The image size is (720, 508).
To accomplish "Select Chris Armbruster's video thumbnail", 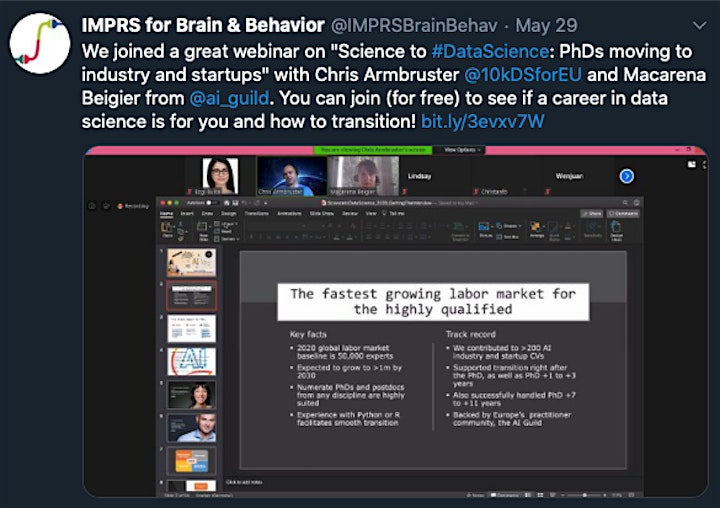I will coord(291,176).
